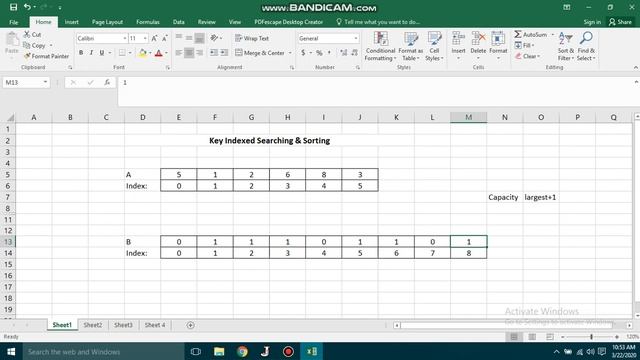Toggle Align Left for cell text

(x=178, y=53)
